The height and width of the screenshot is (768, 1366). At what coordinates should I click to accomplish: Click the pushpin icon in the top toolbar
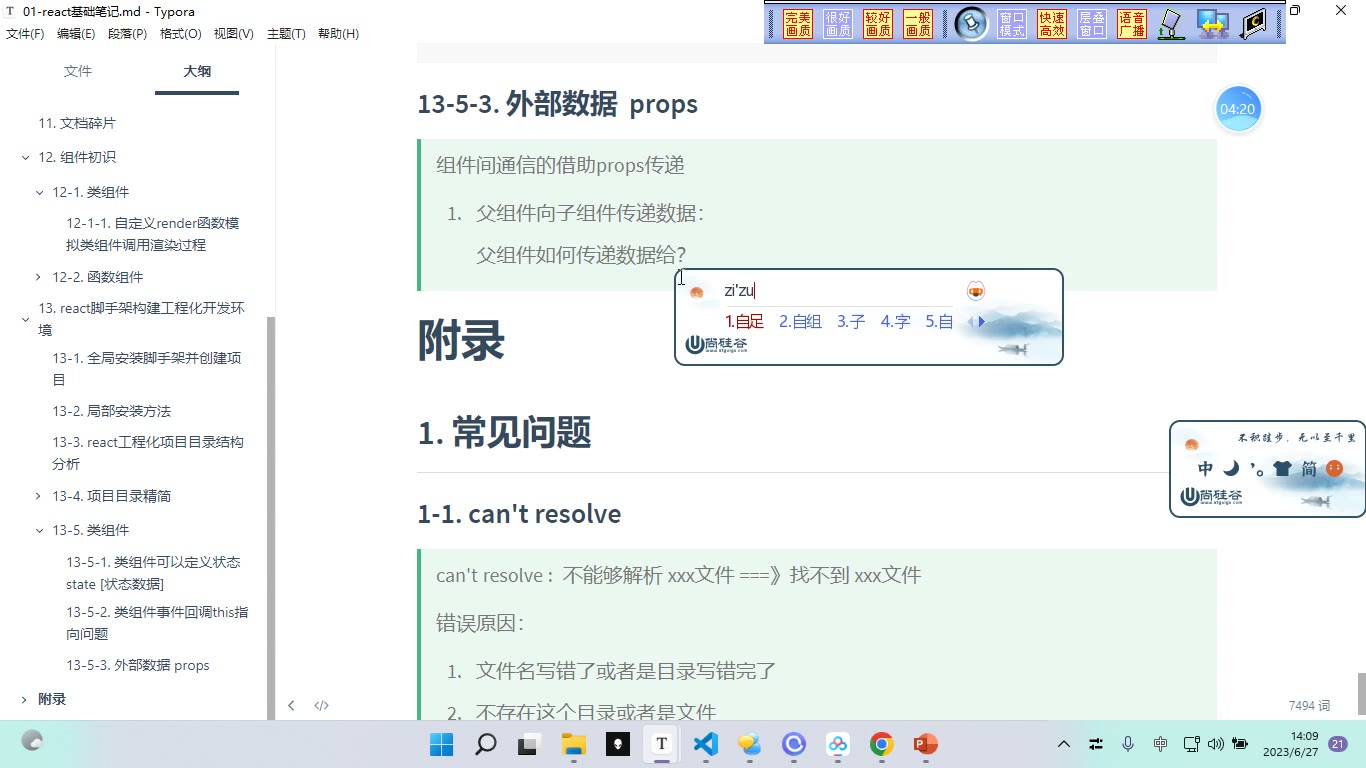click(x=971, y=24)
